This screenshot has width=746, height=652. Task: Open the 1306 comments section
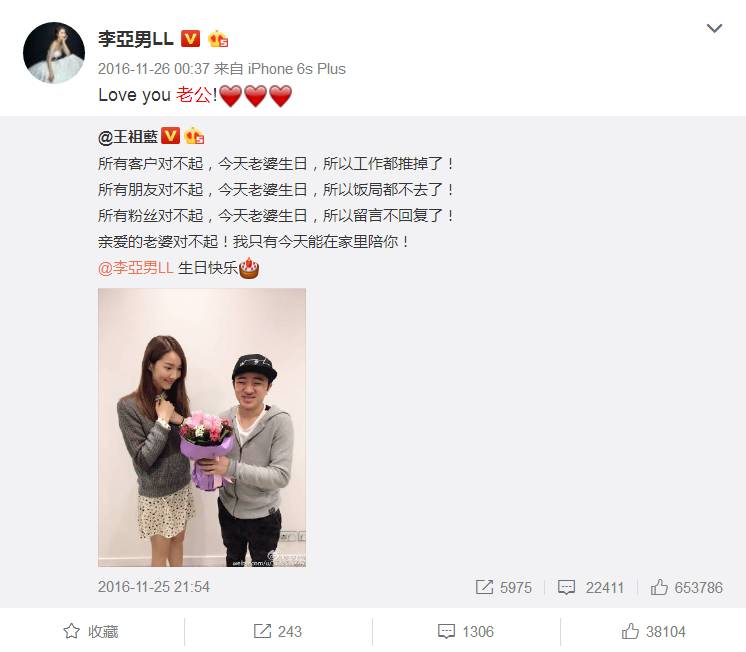point(466,632)
